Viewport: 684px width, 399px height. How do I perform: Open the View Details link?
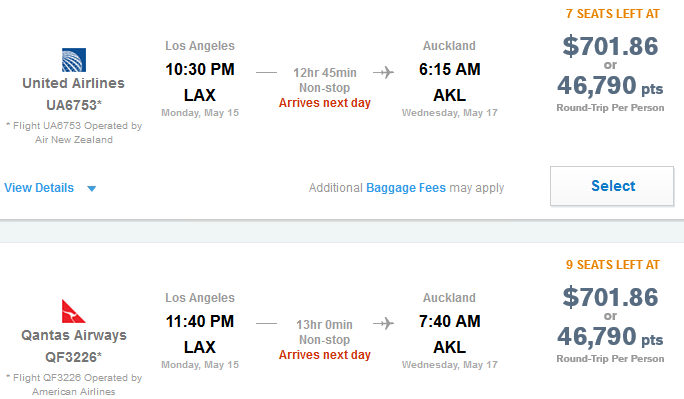click(x=39, y=188)
